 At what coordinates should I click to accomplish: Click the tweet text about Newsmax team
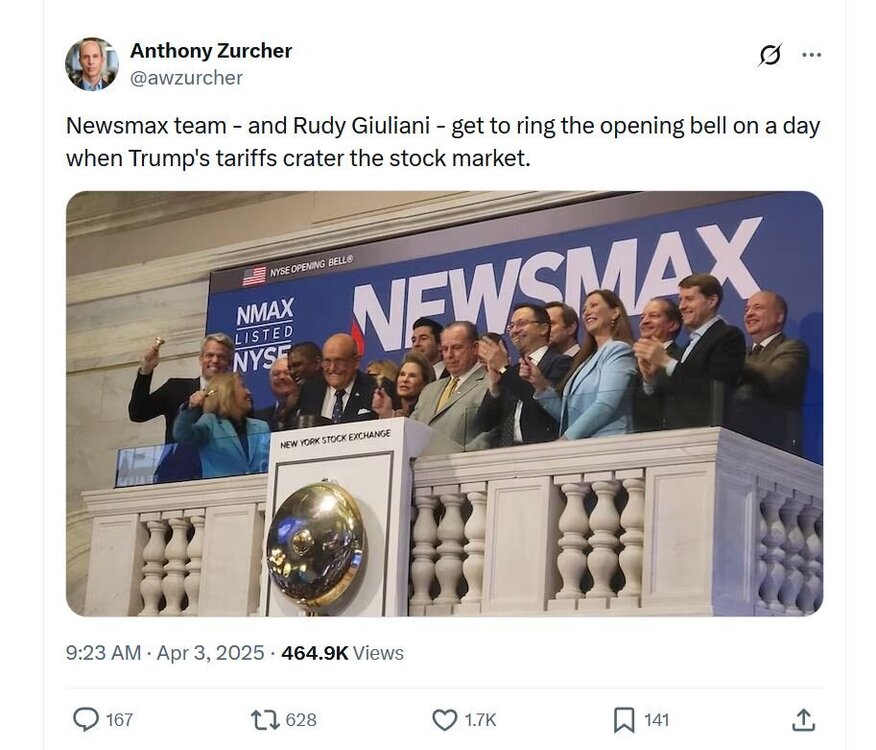tap(443, 142)
